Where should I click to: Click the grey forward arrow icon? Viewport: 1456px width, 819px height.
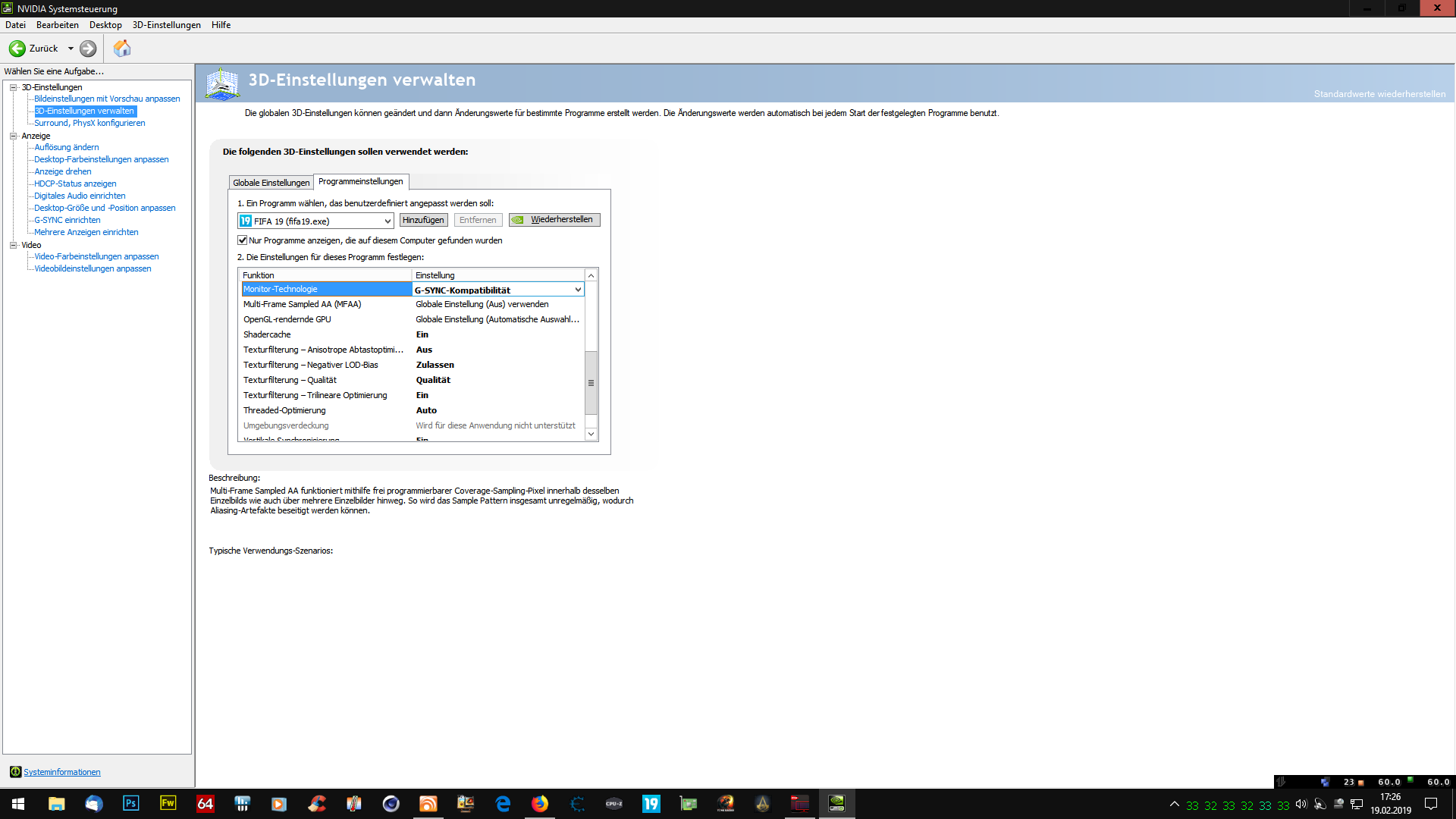[88, 49]
